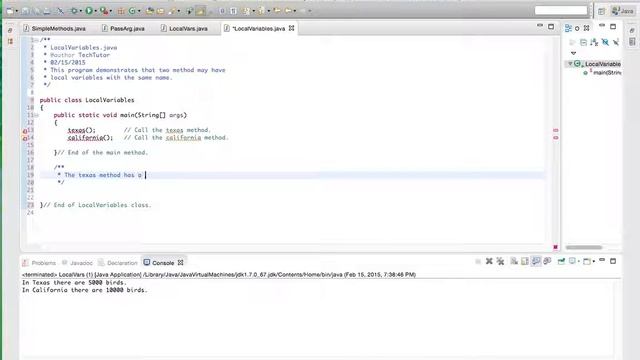640x360 pixels.
Task: Select LocalVariables class in Outline tree
Action: coord(598,64)
